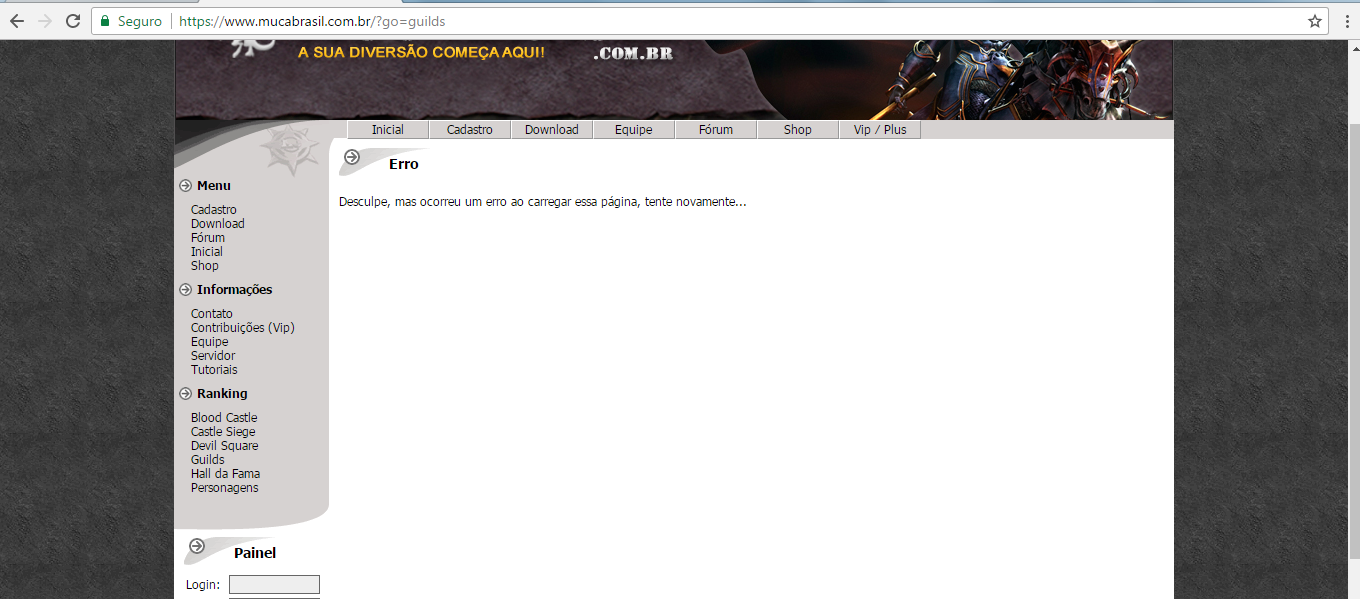Open the Cadastro tab in top navigation
1360x599 pixels.
point(470,130)
